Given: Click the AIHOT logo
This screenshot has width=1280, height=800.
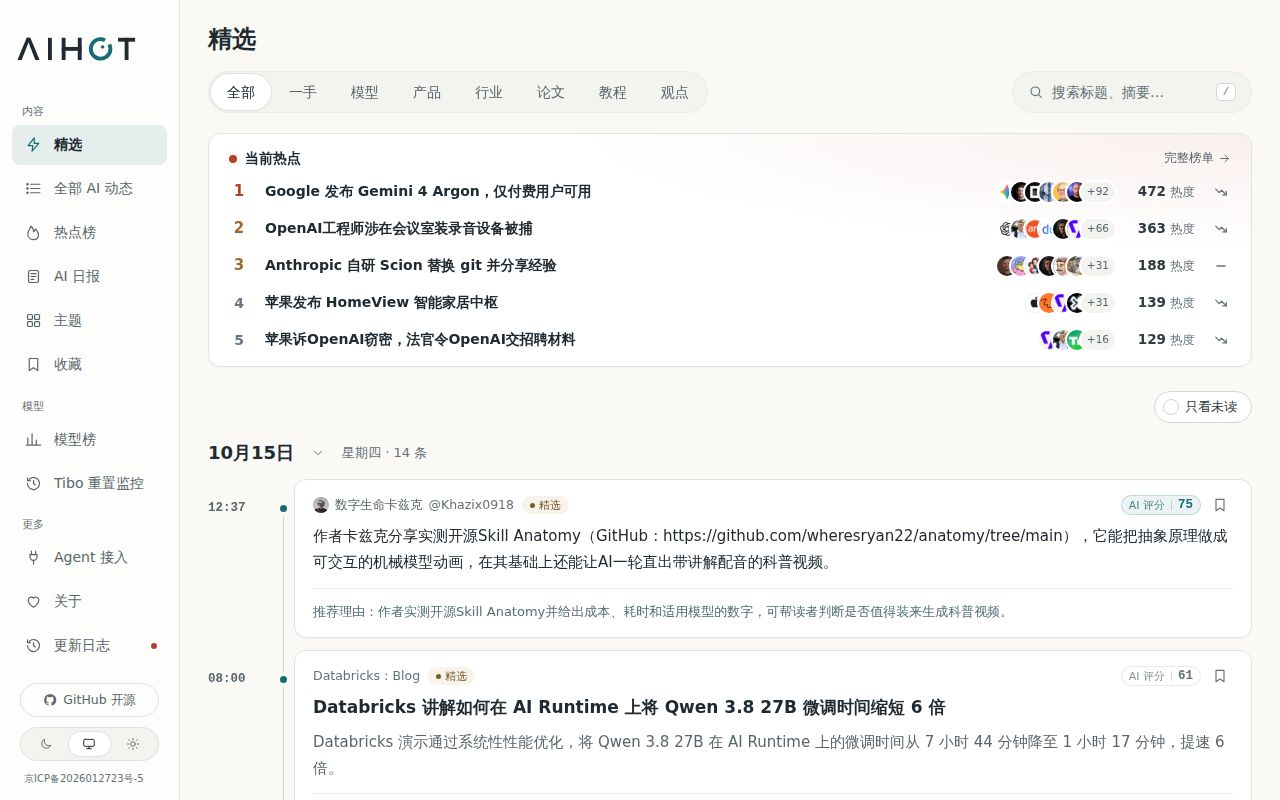Looking at the screenshot, I should point(76,49).
